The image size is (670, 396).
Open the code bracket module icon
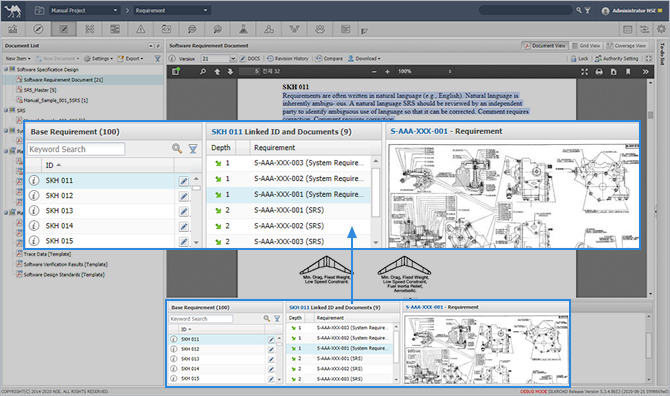[x=166, y=29]
